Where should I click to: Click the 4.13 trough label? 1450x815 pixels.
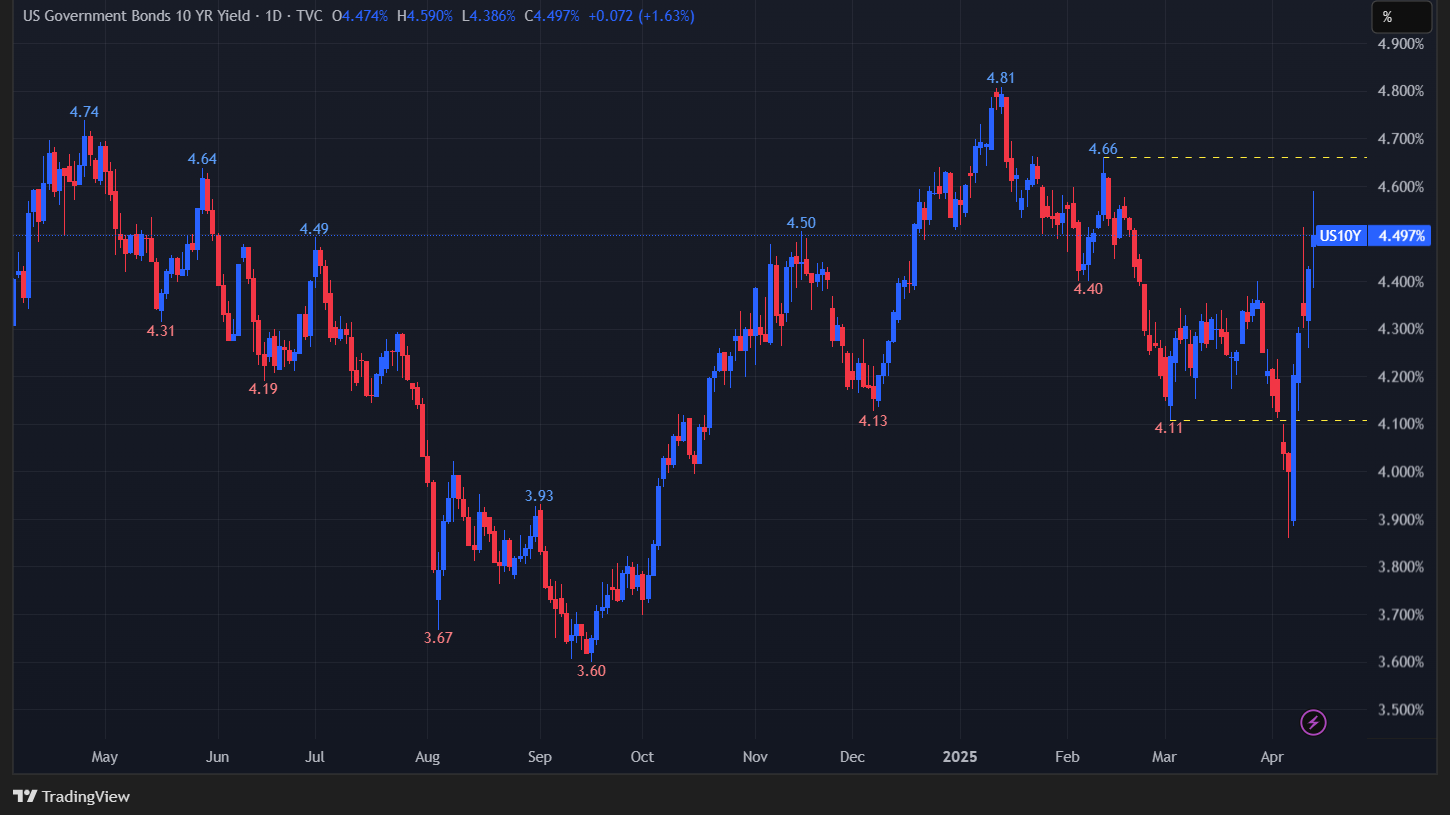coord(873,421)
